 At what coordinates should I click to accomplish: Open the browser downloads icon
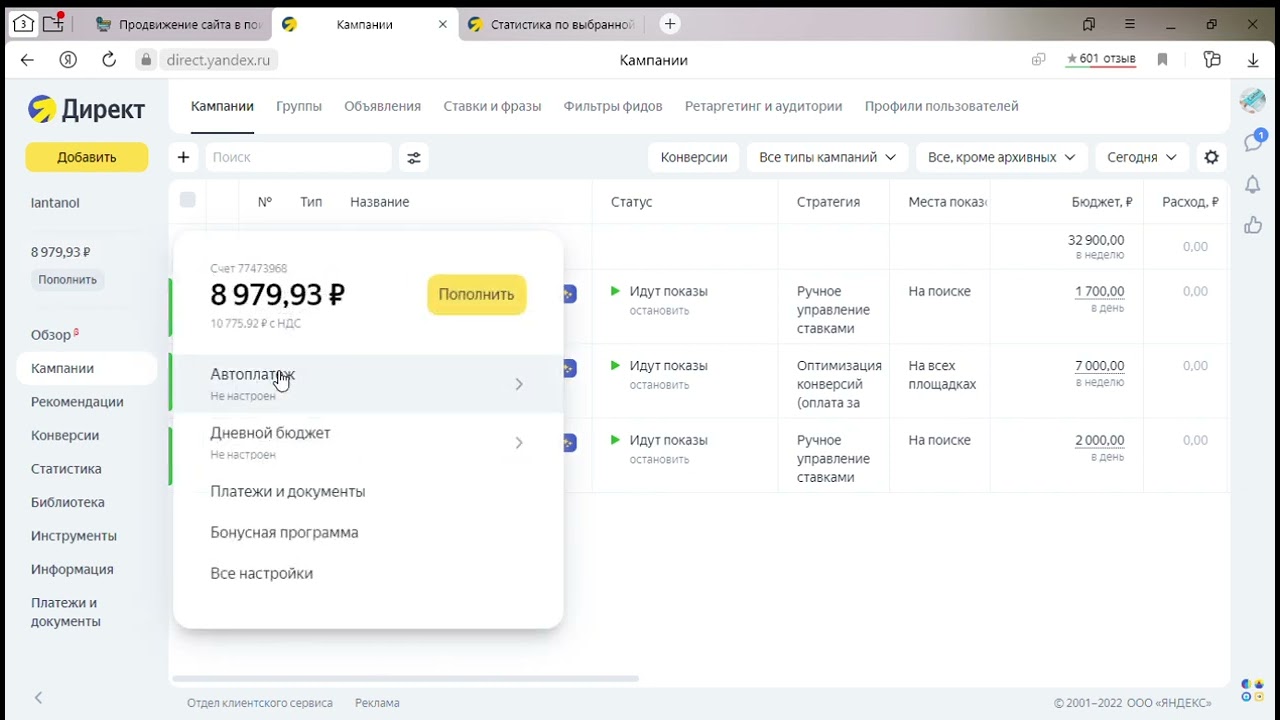[x=1253, y=60]
